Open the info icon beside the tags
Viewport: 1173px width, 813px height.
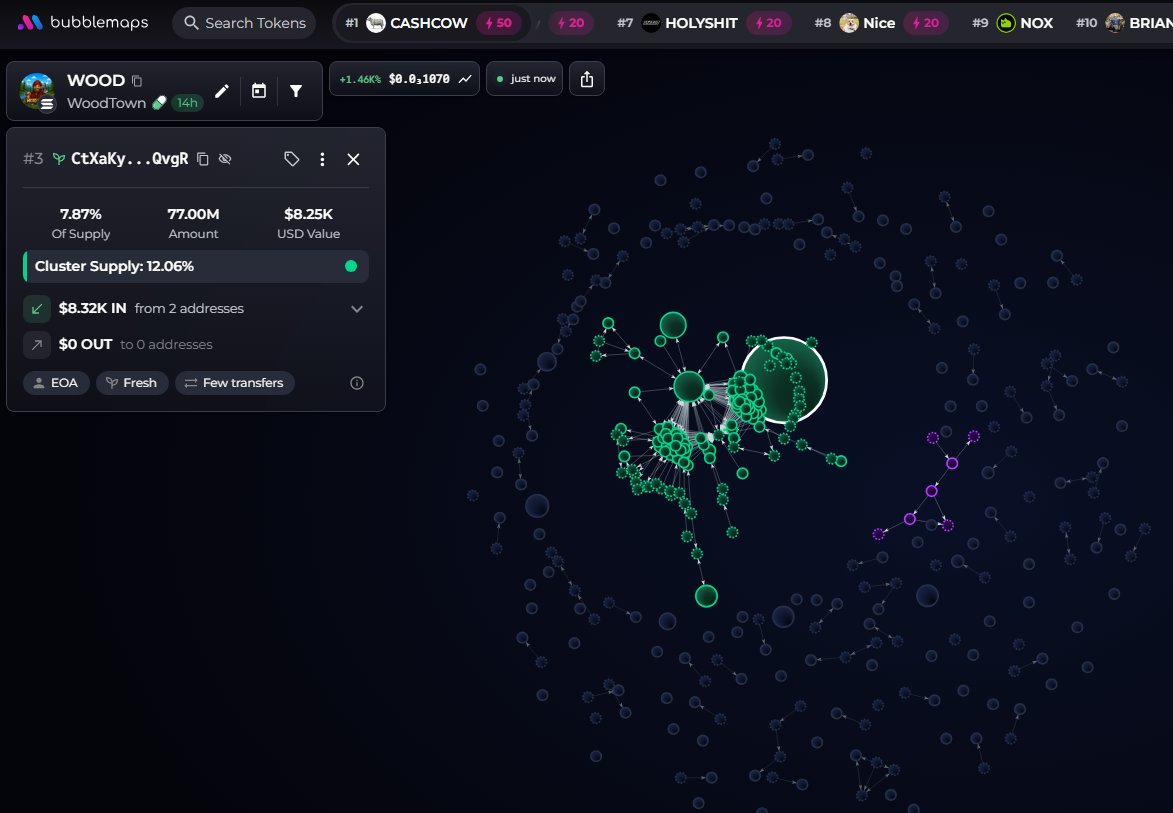point(357,383)
